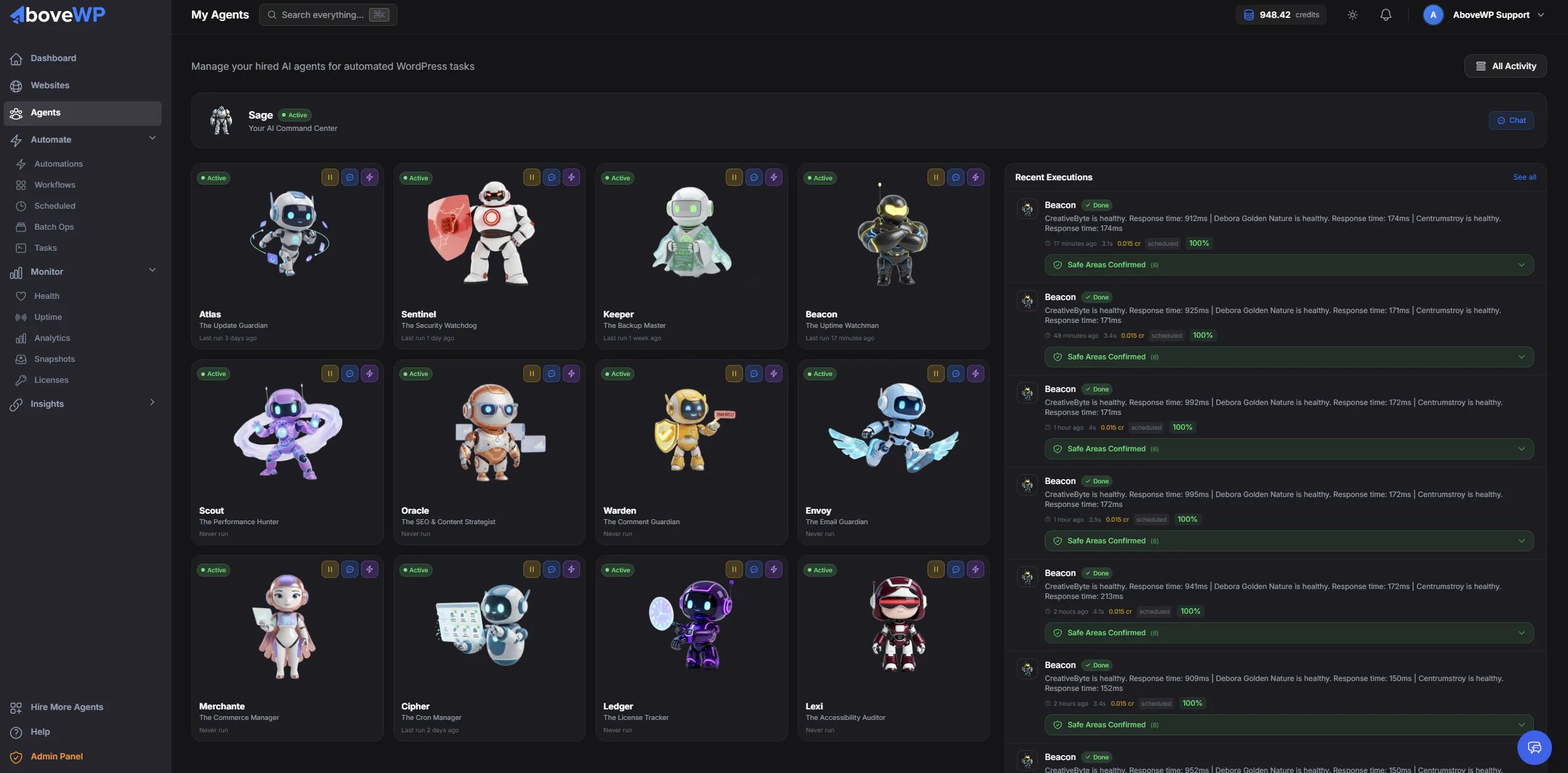Run Atlas agent lightning icon
The height and width of the screenshot is (773, 1568).
tap(370, 177)
